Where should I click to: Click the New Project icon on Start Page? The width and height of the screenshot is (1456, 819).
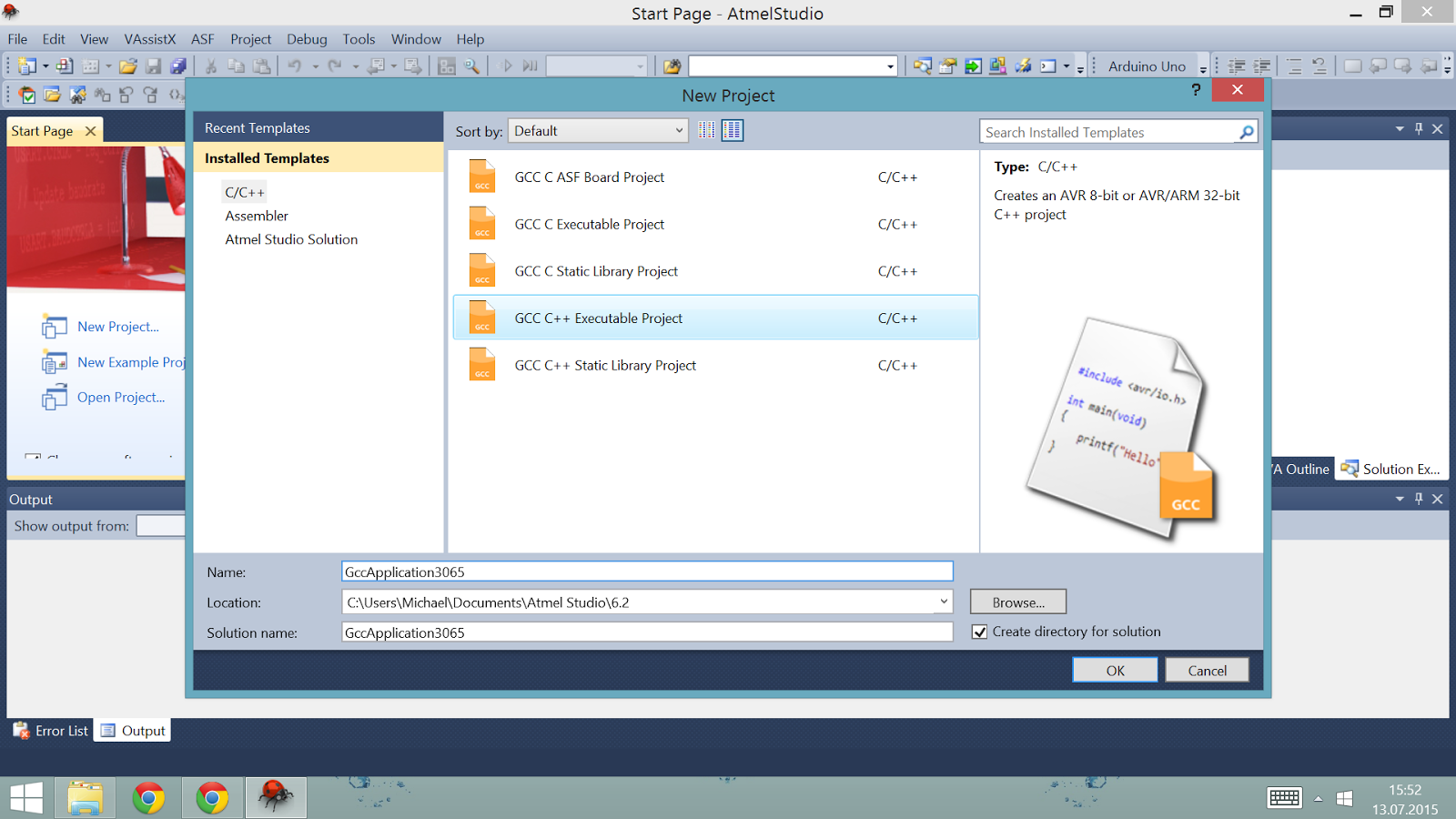(x=55, y=327)
